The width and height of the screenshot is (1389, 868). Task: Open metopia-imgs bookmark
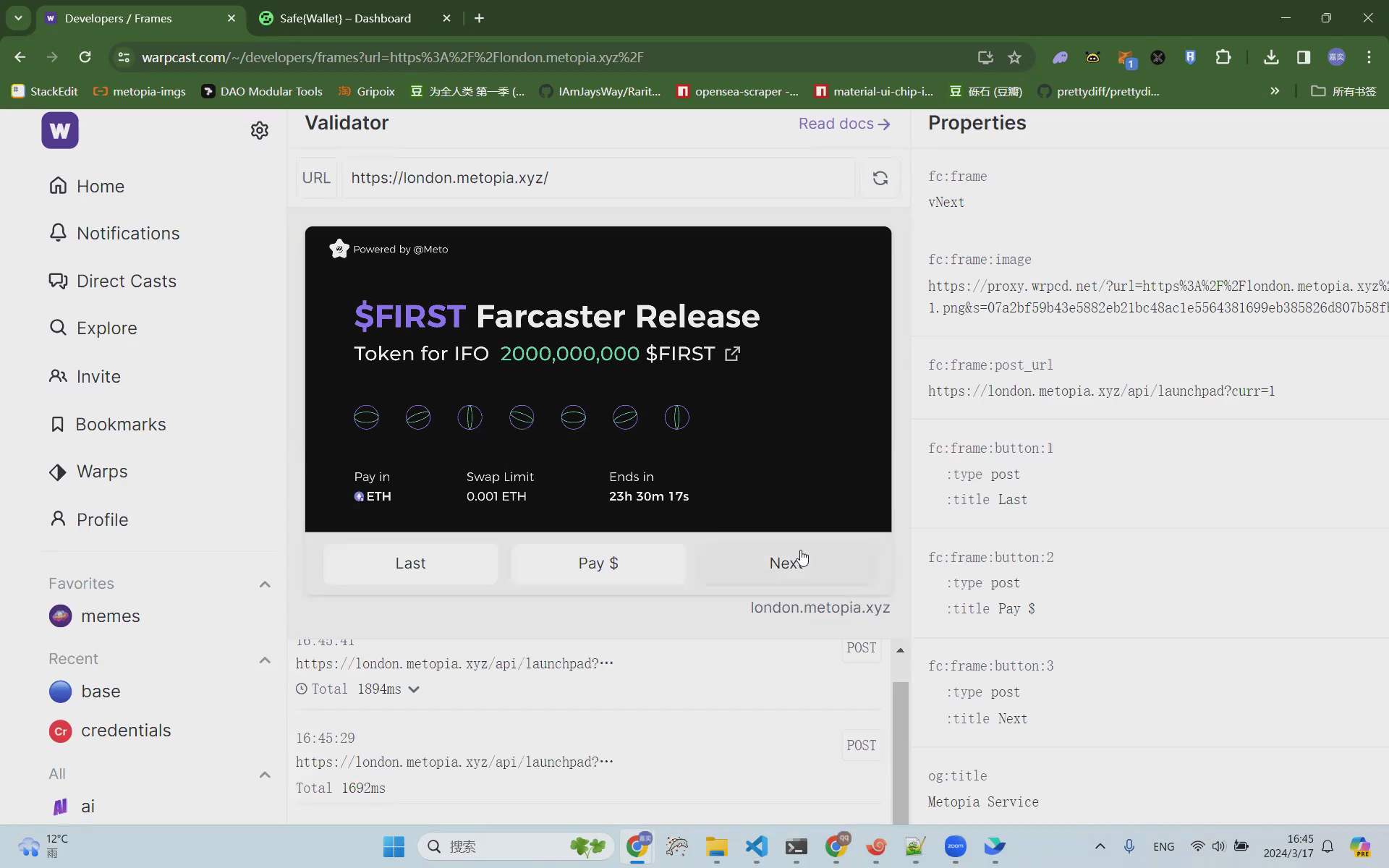click(x=140, y=91)
